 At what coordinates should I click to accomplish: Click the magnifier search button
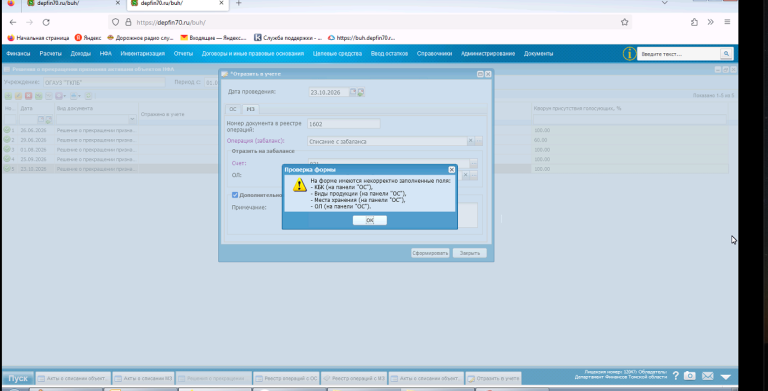(x=726, y=53)
